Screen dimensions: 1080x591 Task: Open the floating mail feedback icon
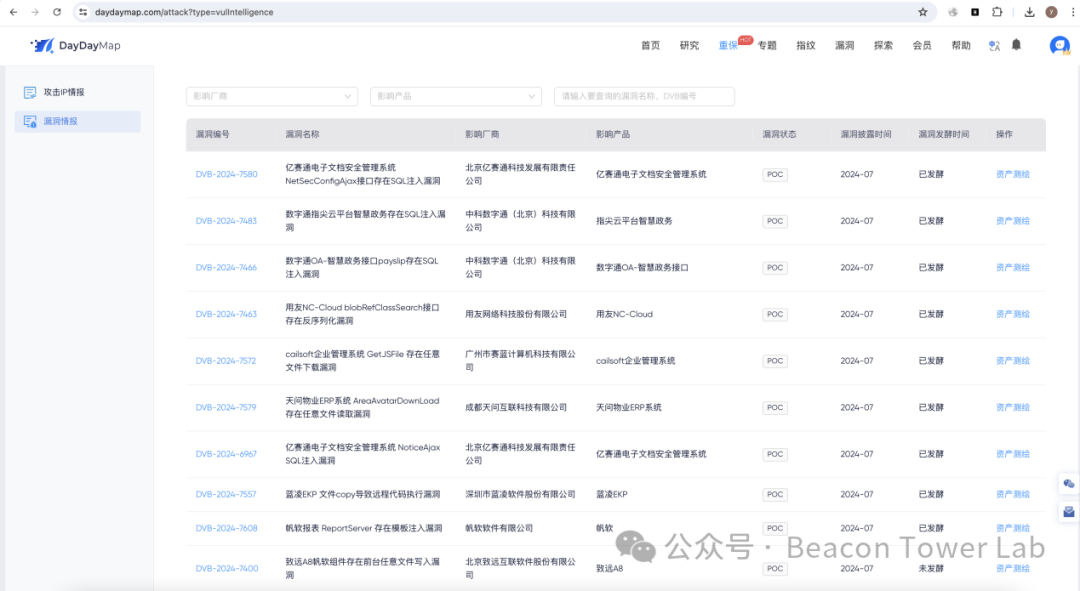point(1068,512)
